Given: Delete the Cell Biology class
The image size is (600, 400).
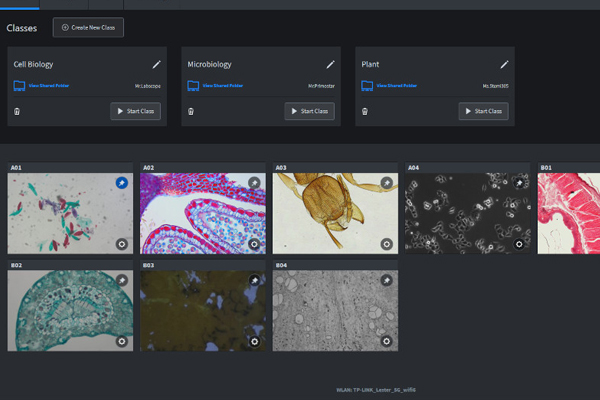Looking at the screenshot, I should (x=18, y=111).
